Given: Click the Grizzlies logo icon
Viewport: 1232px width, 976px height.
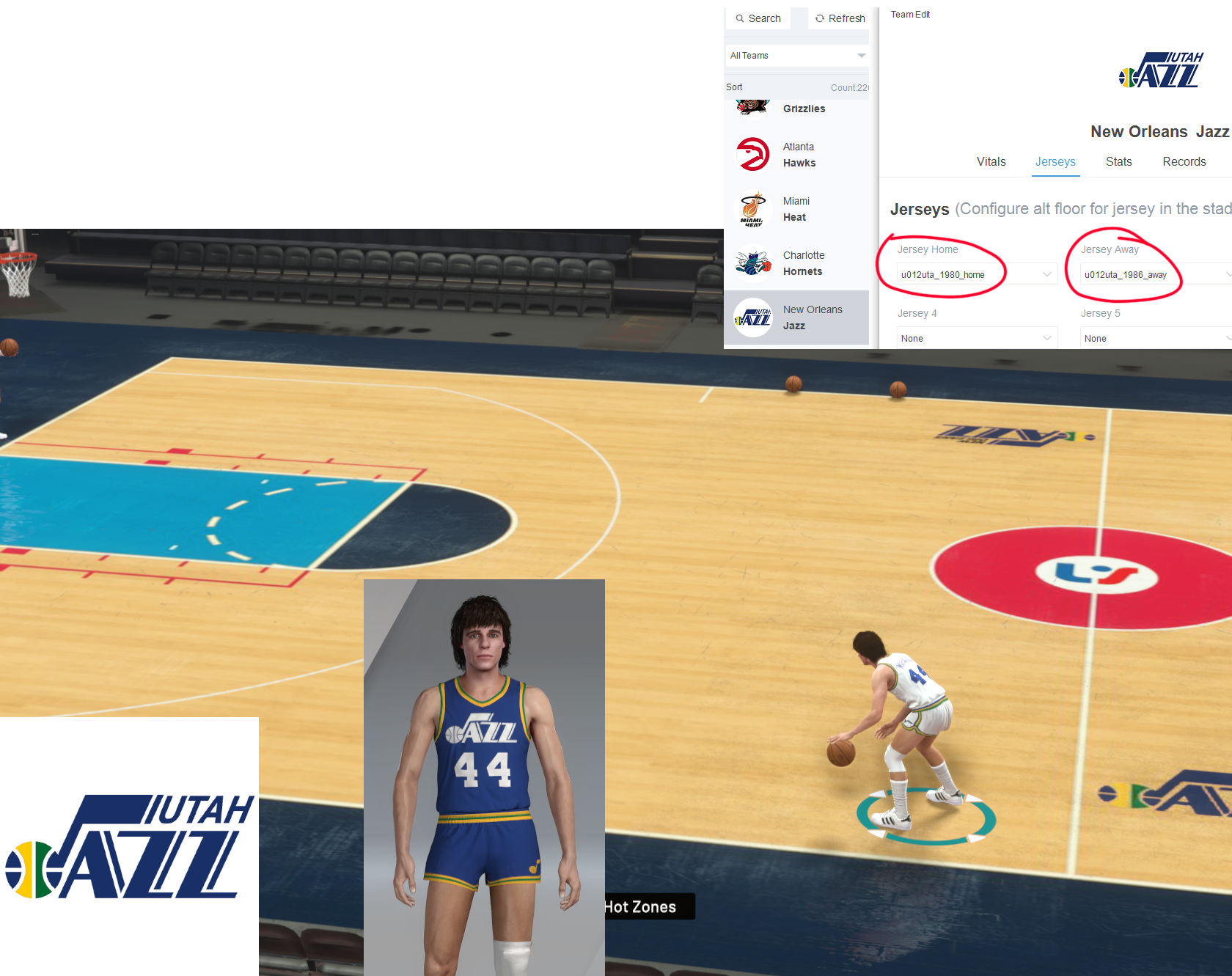Looking at the screenshot, I should [x=753, y=107].
